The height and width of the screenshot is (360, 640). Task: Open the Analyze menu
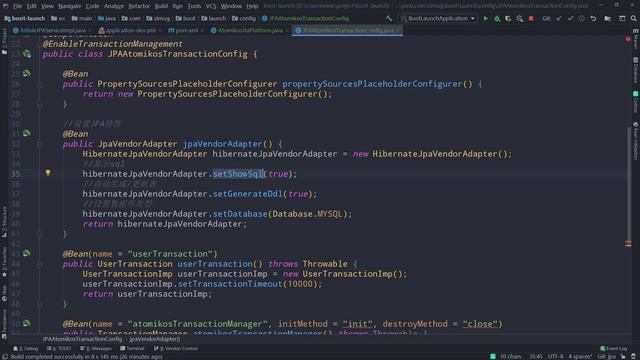[x=113, y=6]
